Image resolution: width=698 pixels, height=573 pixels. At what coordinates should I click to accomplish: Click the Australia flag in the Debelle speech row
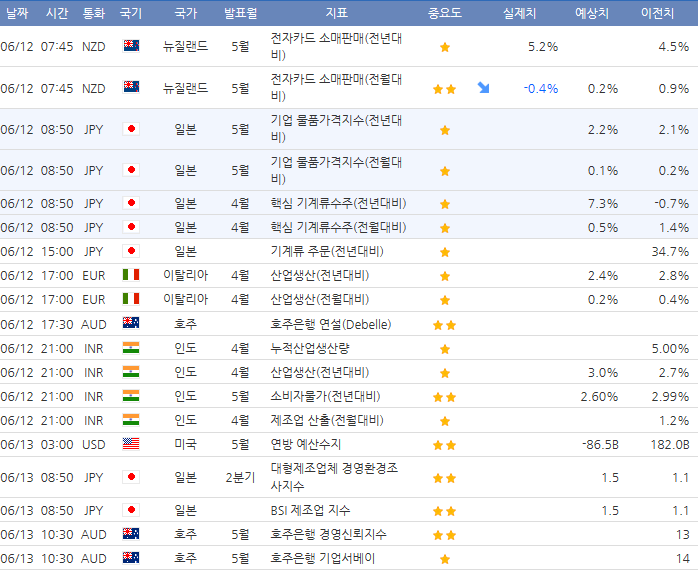click(131, 323)
